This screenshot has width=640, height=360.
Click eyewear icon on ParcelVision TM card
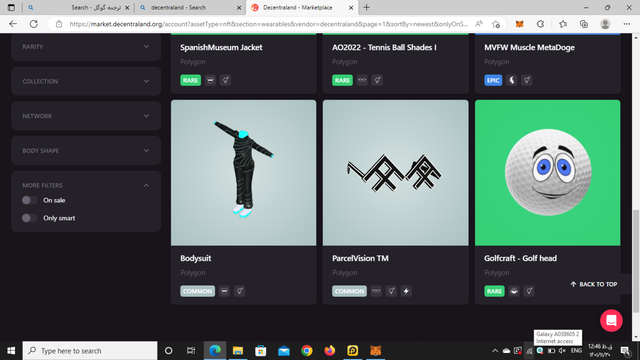(x=376, y=291)
